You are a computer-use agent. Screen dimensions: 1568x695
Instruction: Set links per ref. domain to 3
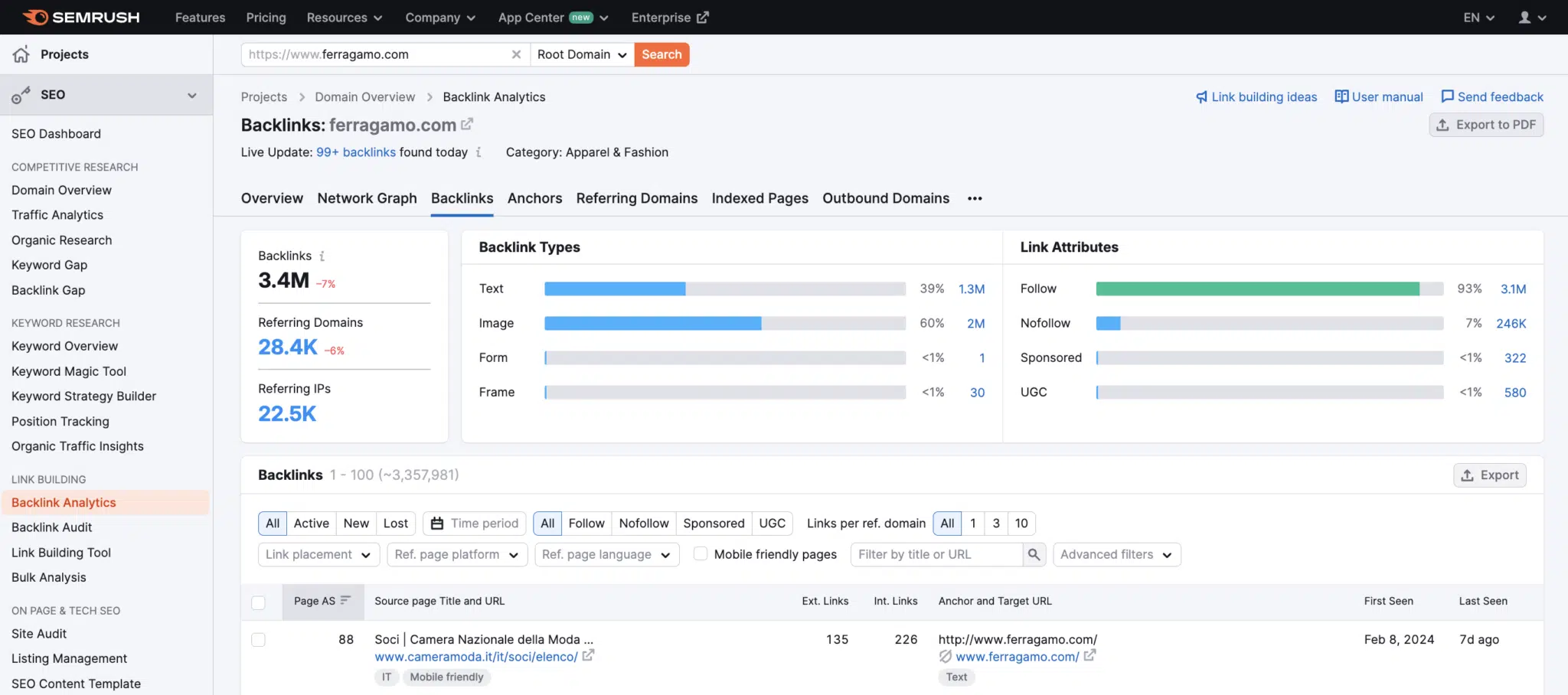coord(996,524)
